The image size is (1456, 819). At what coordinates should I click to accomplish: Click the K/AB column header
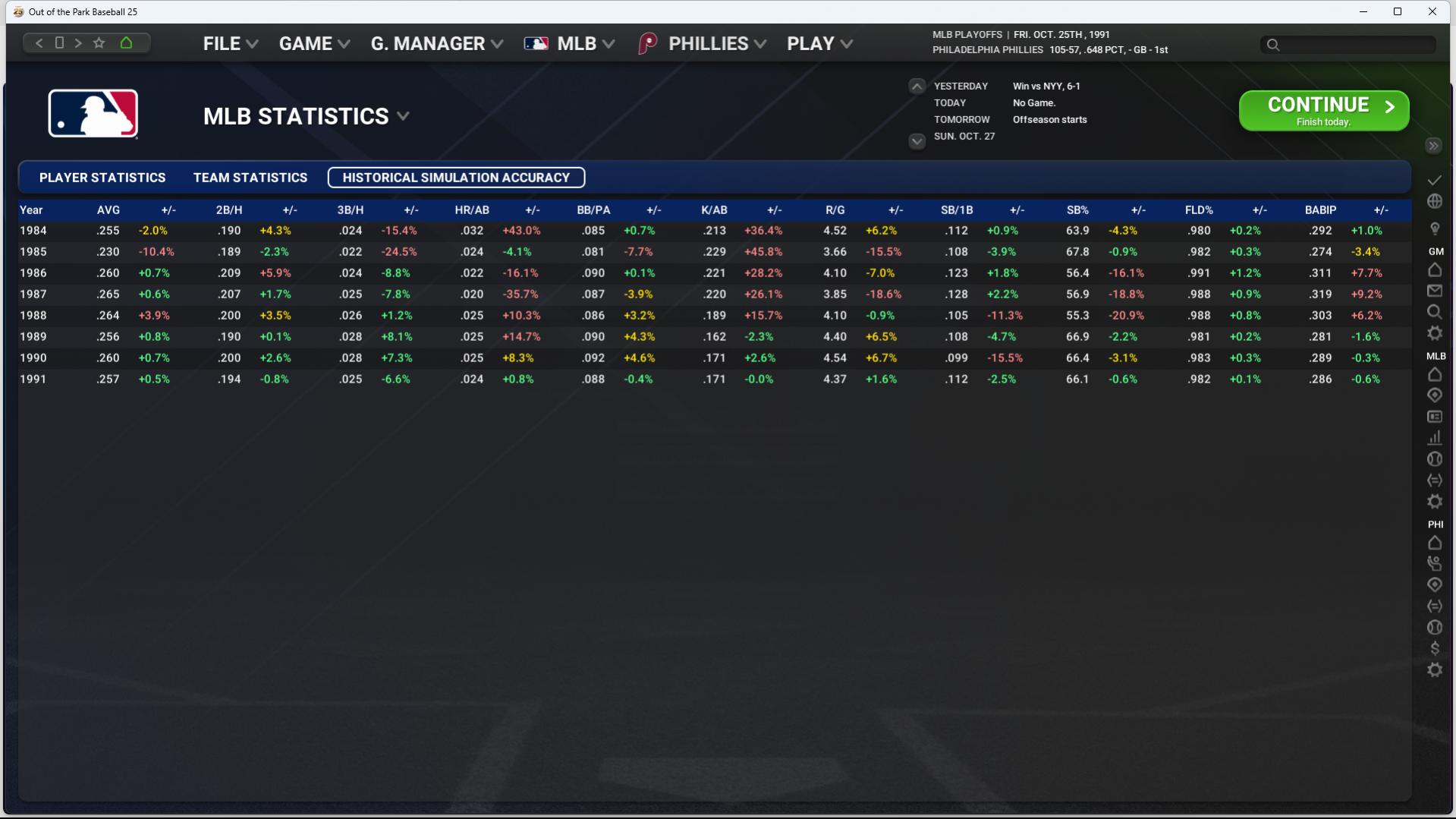tap(714, 210)
